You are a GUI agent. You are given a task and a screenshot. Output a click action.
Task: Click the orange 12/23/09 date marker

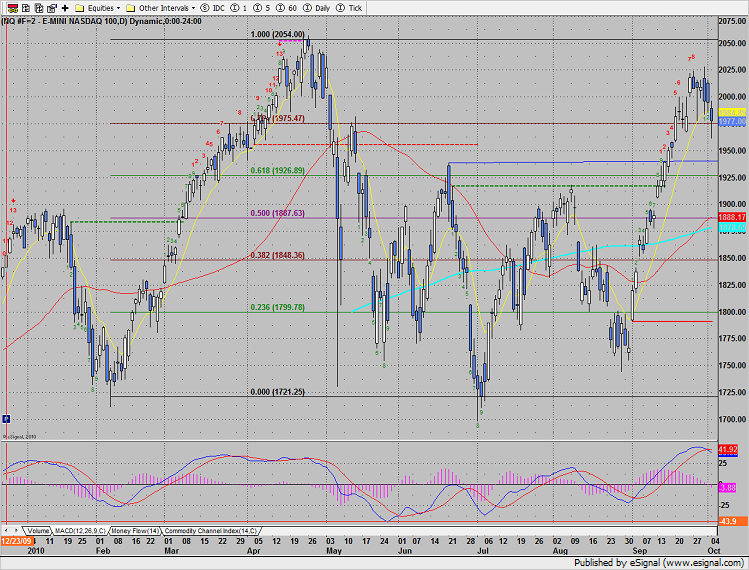click(x=17, y=541)
